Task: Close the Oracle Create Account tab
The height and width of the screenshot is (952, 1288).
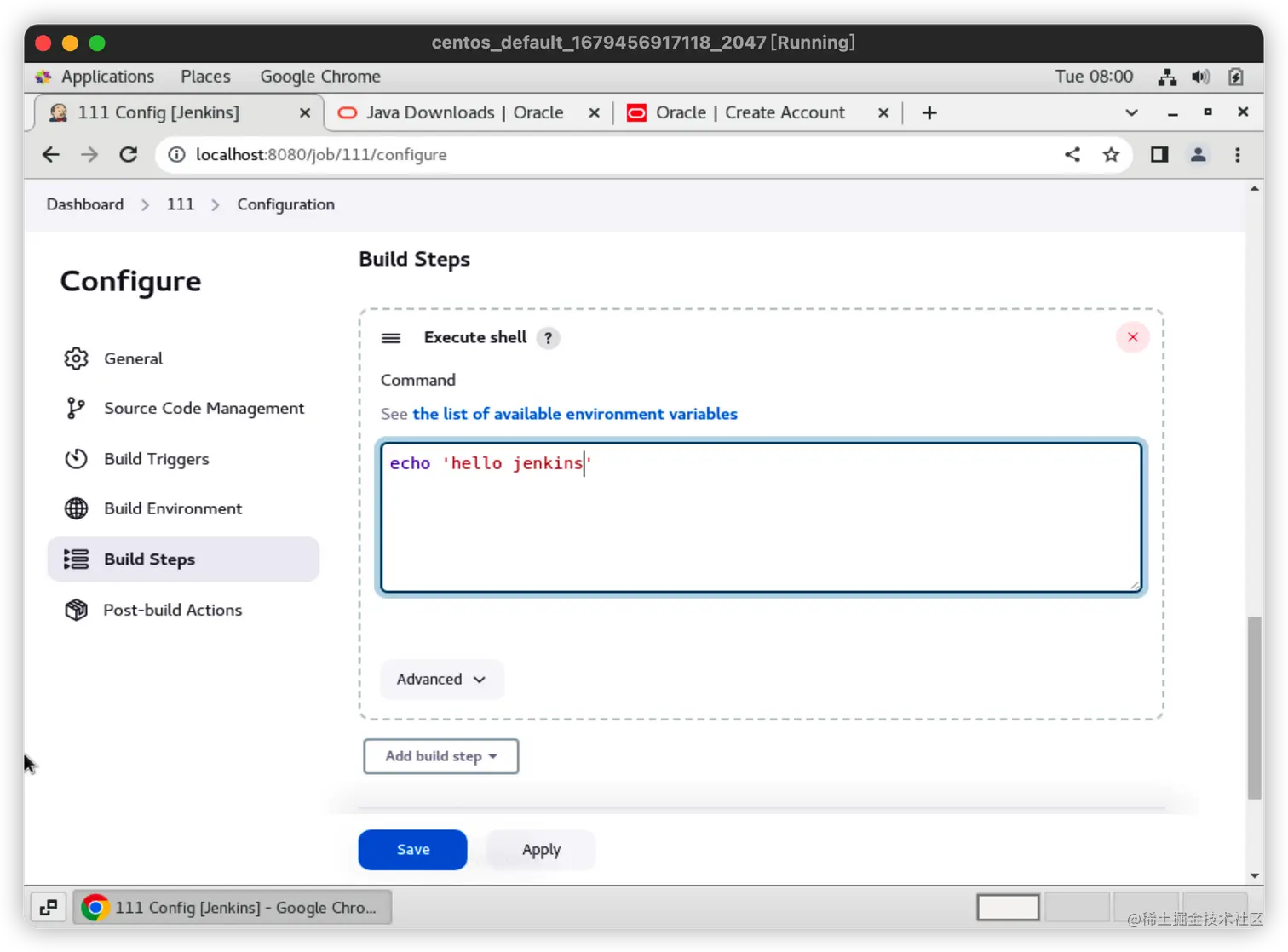Action: pyautogui.click(x=883, y=112)
